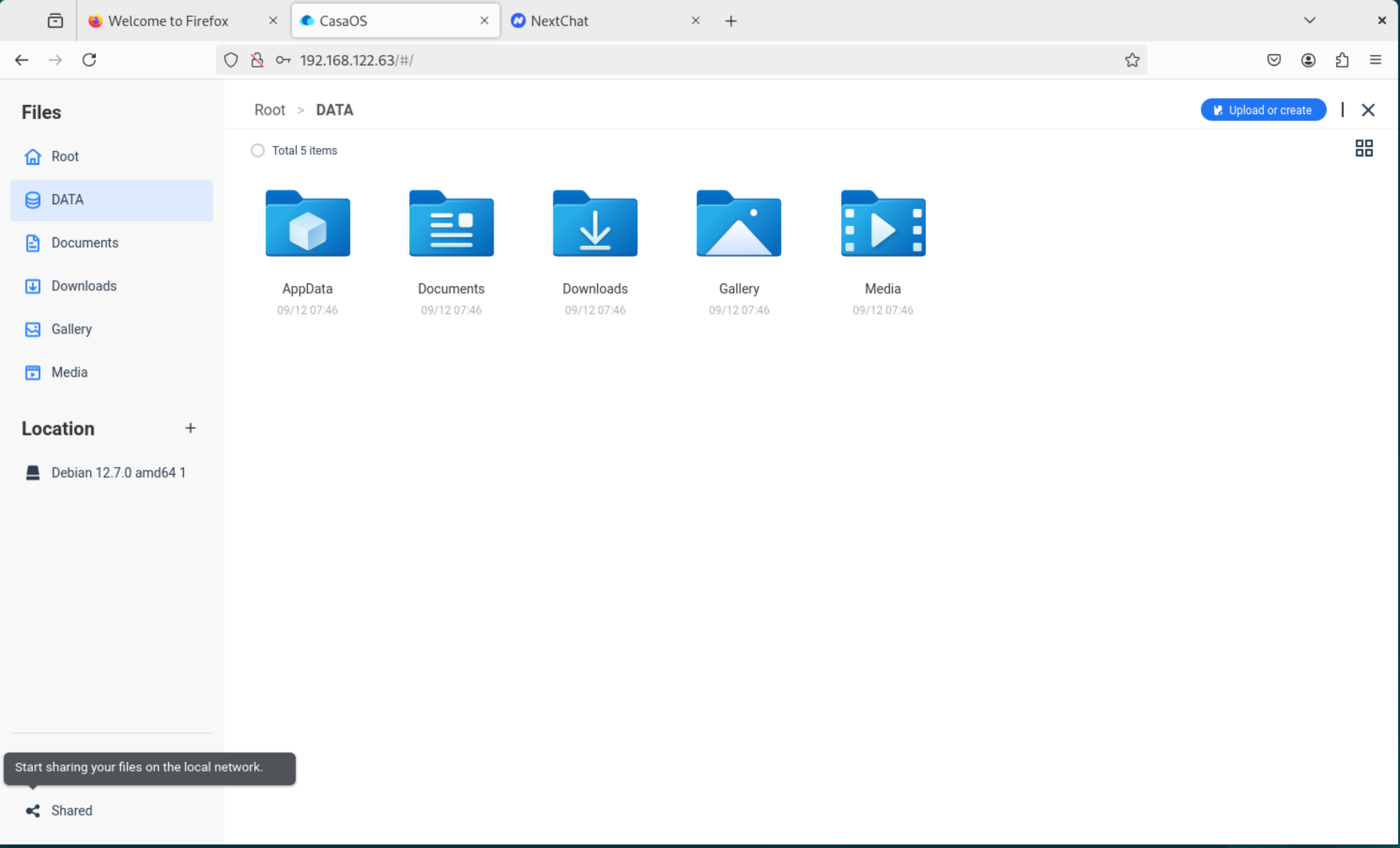Select all items with the circle checkbox

[x=257, y=150]
